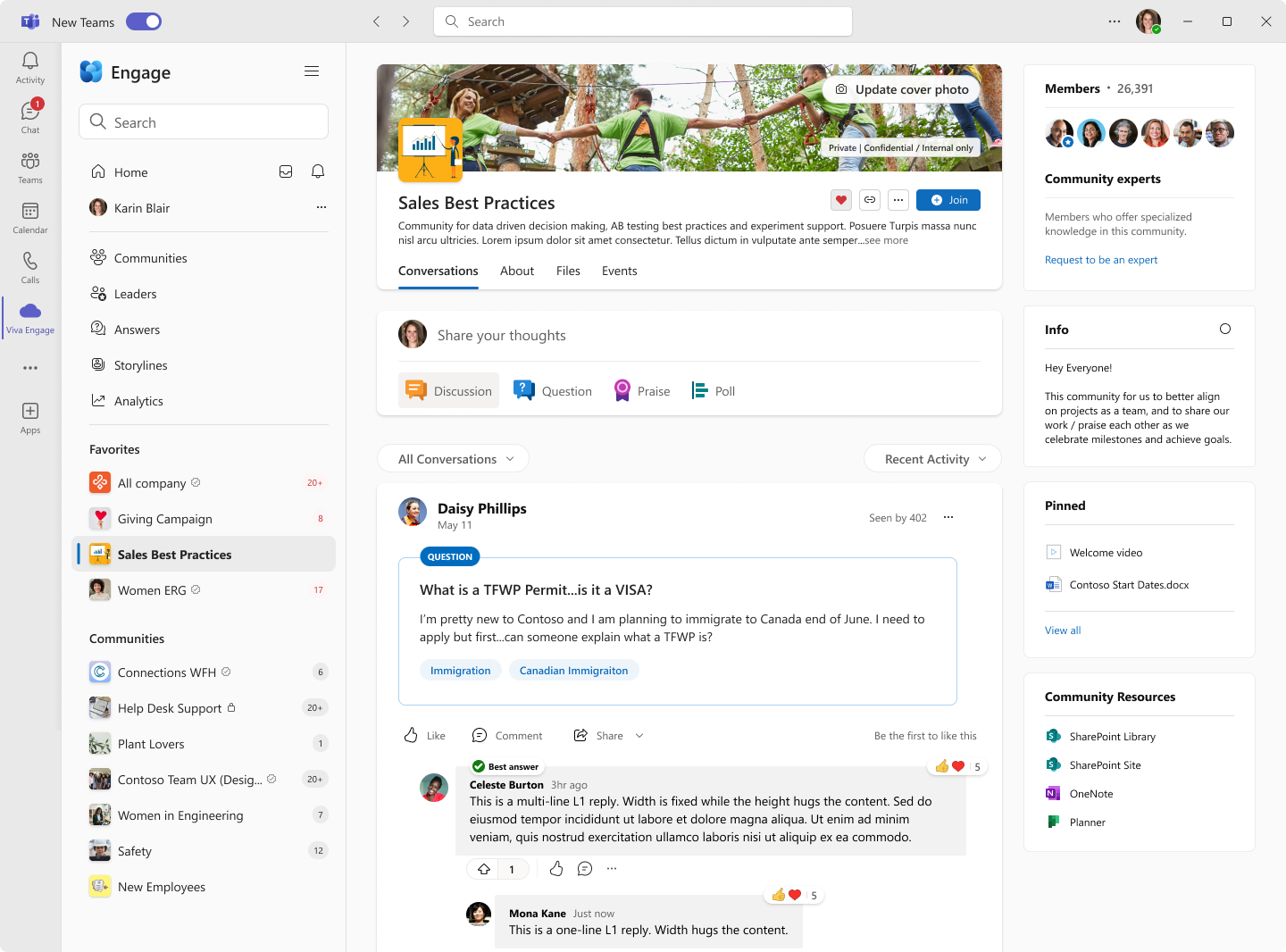1286x952 pixels.
Task: Open notifications bell beside Home
Action: tap(318, 171)
